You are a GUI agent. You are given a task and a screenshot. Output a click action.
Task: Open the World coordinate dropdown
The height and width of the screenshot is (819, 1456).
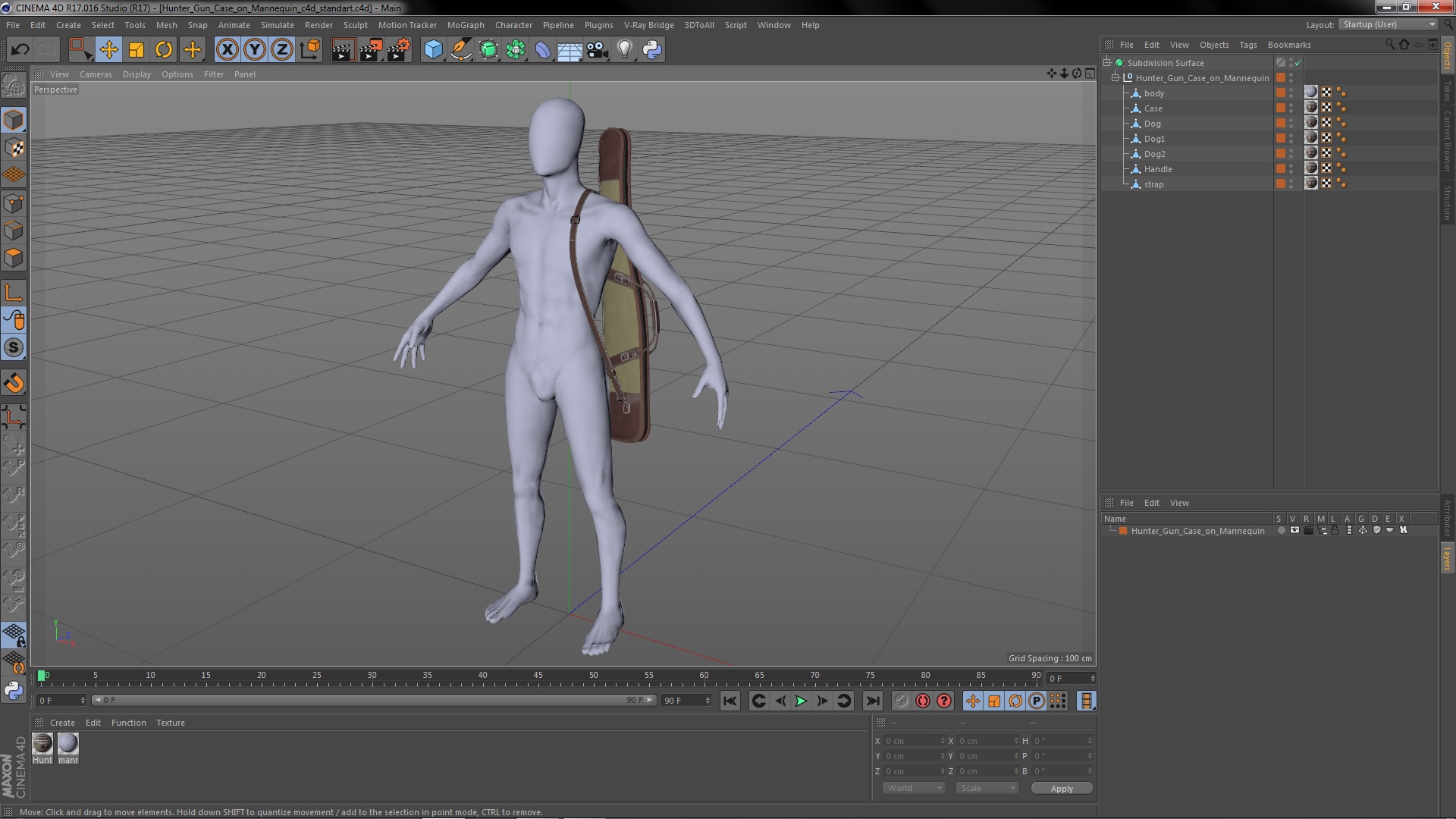click(914, 788)
